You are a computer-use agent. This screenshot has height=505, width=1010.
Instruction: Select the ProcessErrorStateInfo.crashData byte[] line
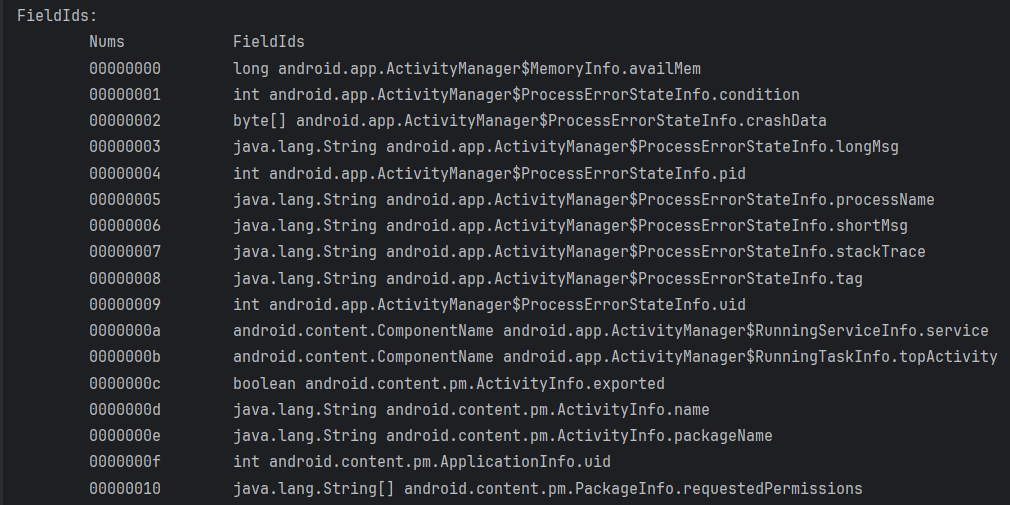click(x=530, y=121)
